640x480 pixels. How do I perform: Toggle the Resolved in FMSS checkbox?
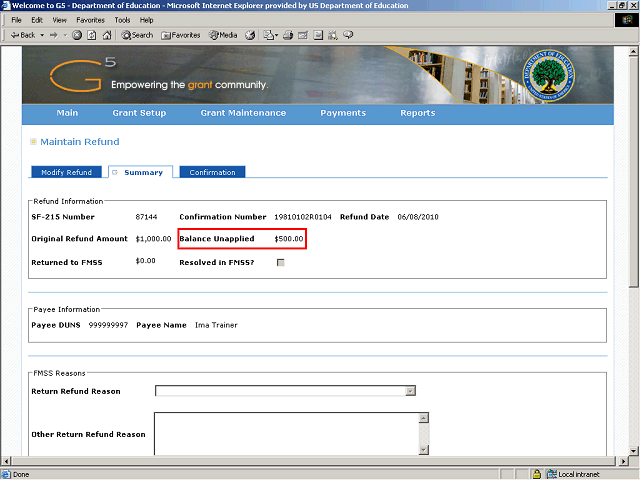(x=281, y=263)
